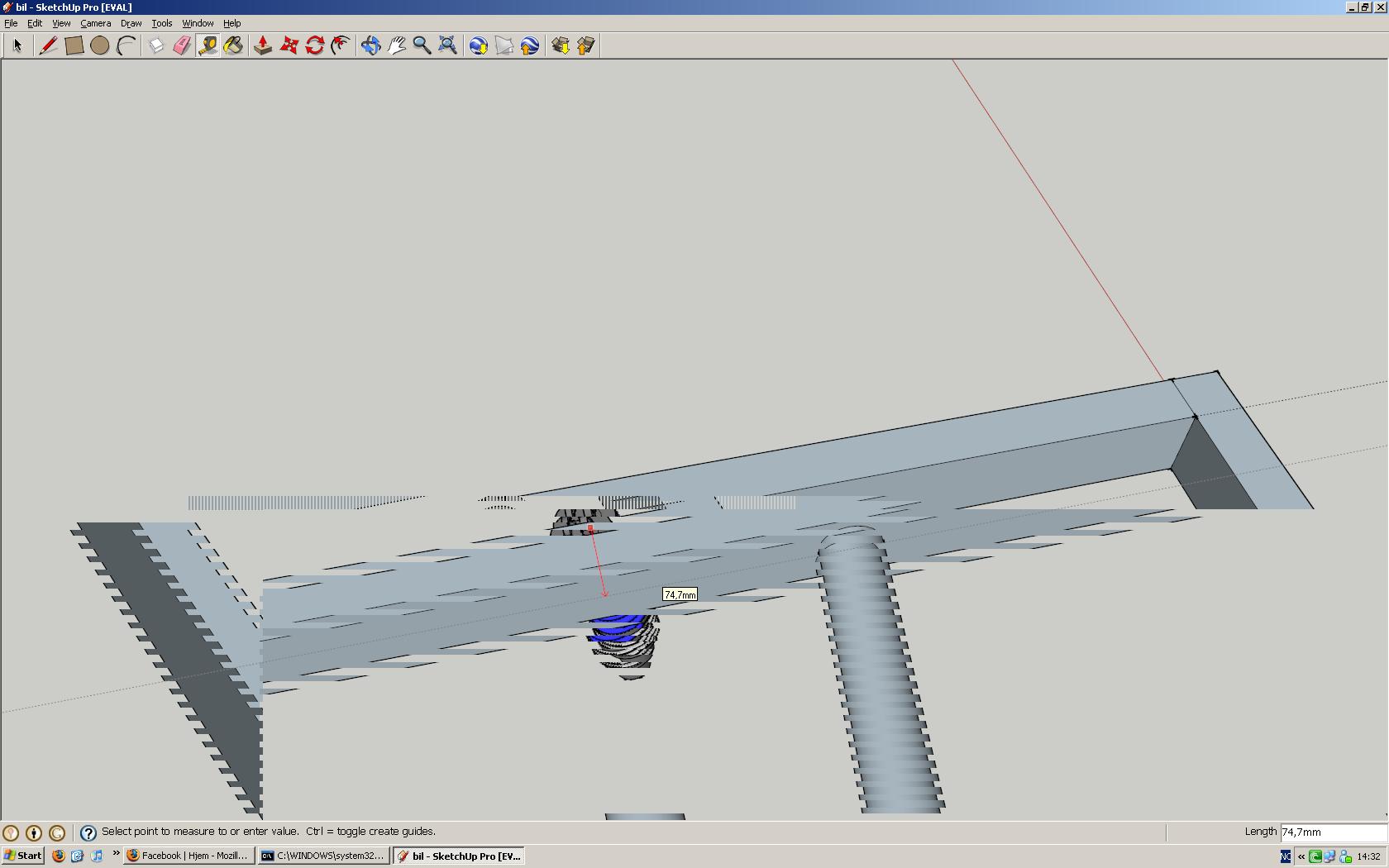Launch Firefox from quick launch
Image resolution: width=1389 pixels, height=868 pixels.
[x=58, y=856]
